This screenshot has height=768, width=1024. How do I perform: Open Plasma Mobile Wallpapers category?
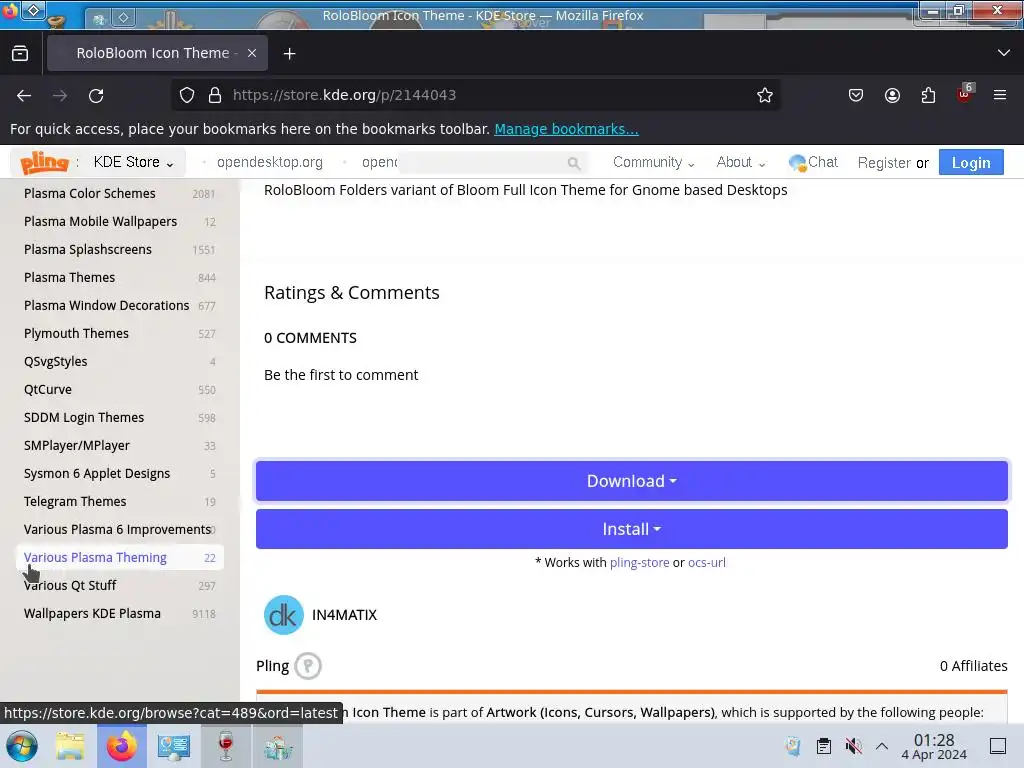[x=120, y=221]
